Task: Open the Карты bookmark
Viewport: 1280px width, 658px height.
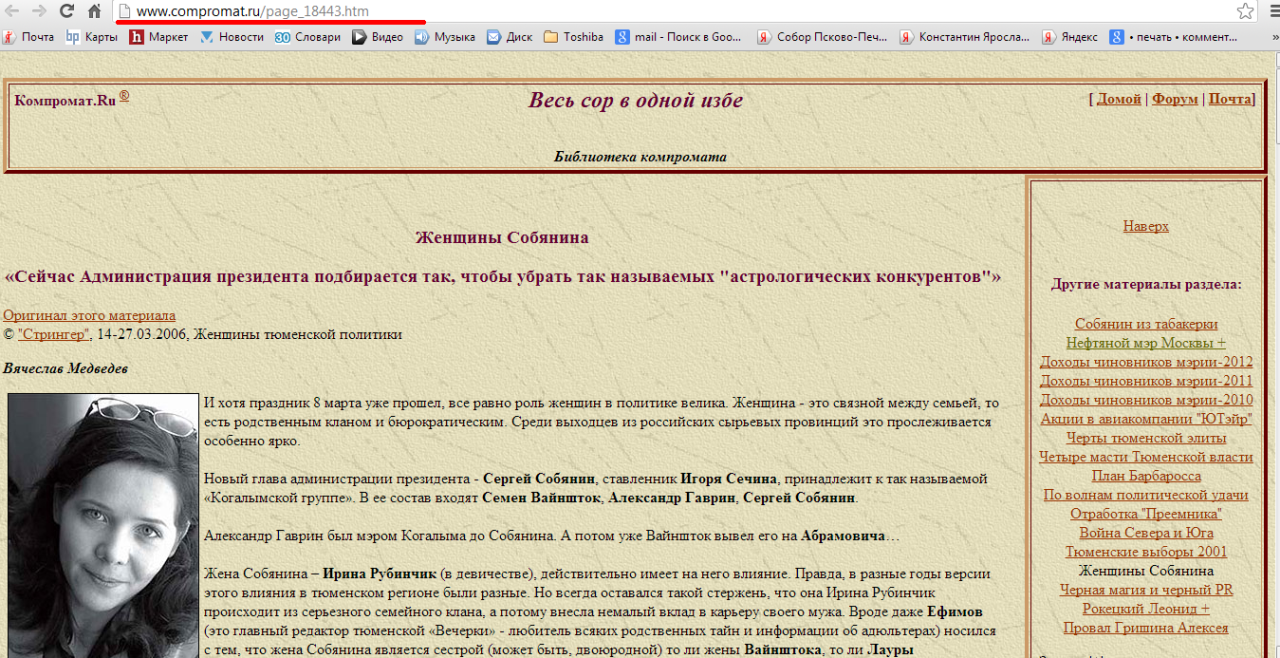Action: pyautogui.click(x=92, y=37)
